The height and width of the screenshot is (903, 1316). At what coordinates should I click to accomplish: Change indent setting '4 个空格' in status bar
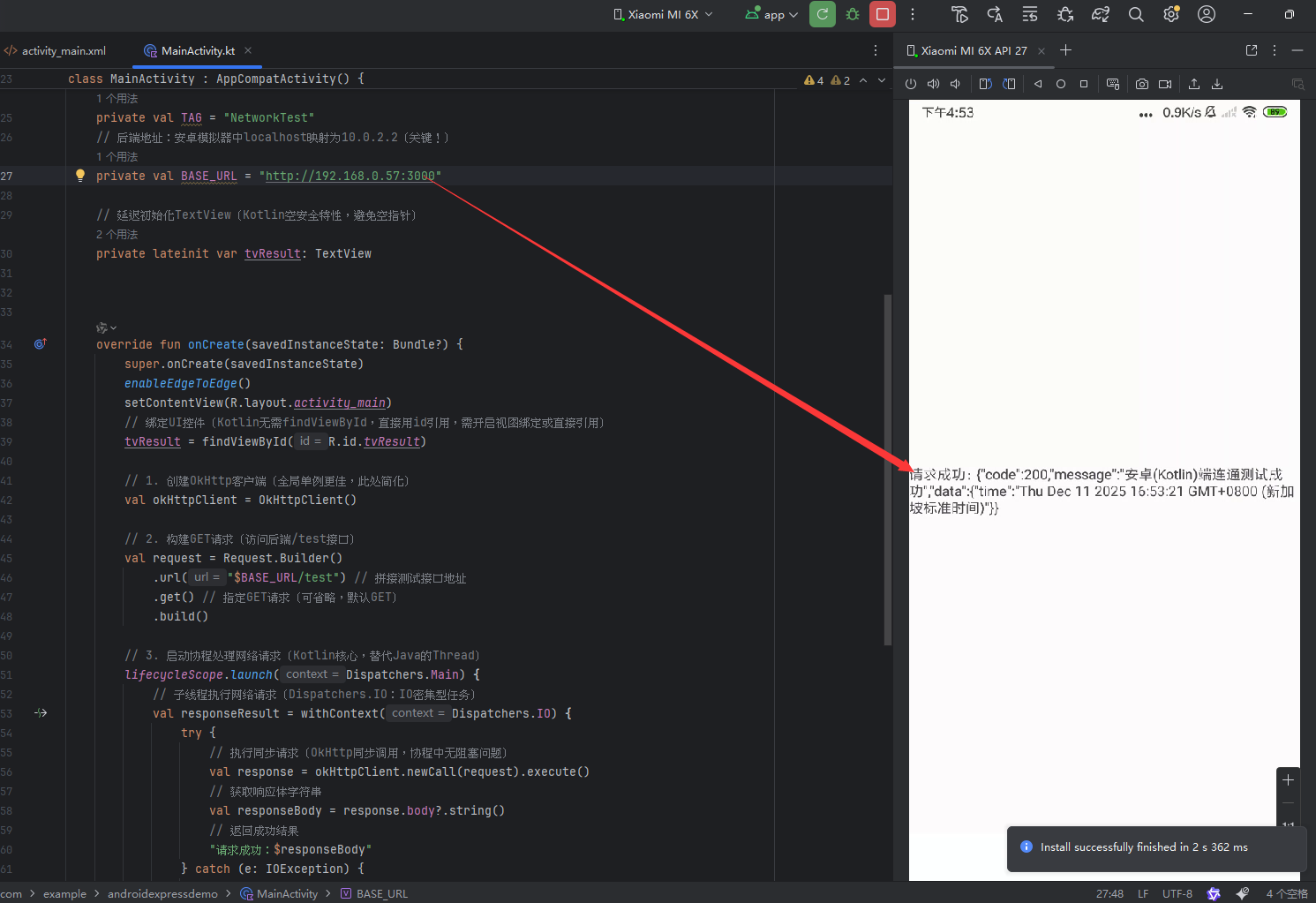click(x=1287, y=894)
